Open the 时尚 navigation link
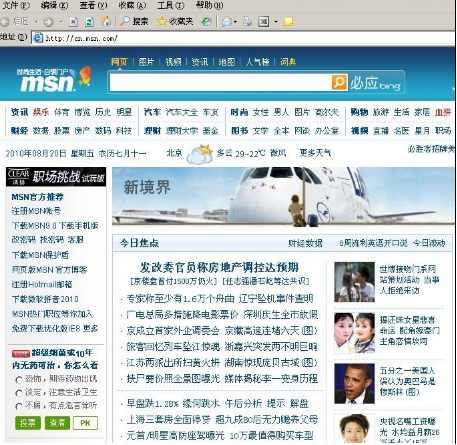Screen dimensions: 457x445 click(239, 112)
